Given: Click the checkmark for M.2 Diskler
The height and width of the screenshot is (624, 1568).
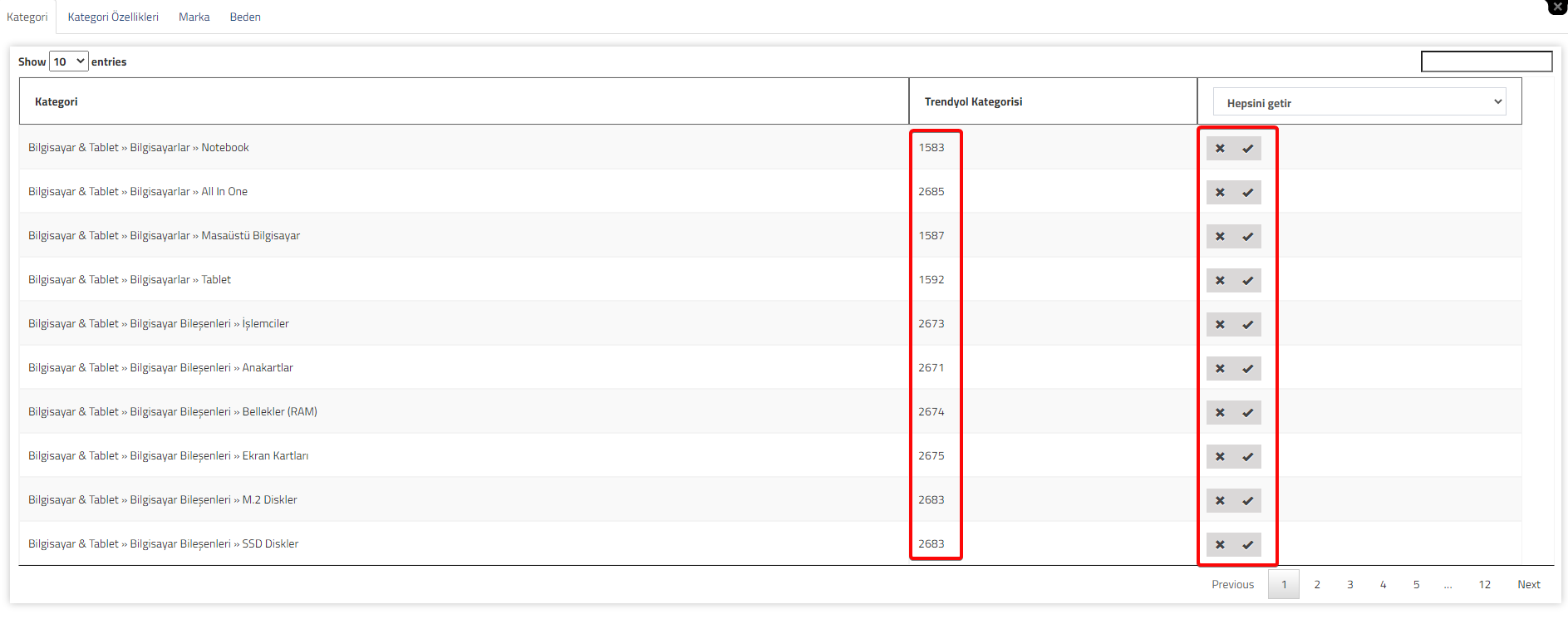Looking at the screenshot, I should click(1247, 501).
